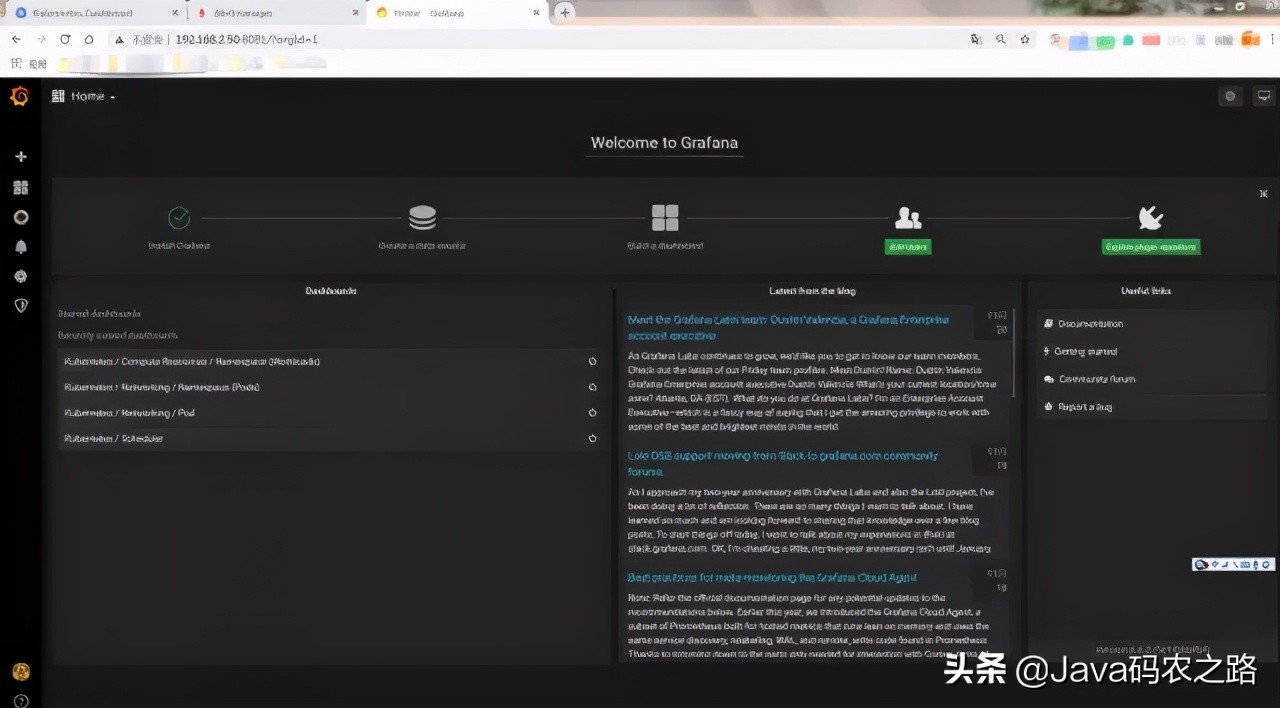Open Alerting bell icon in sidebar
1280x708 pixels.
tap(21, 246)
